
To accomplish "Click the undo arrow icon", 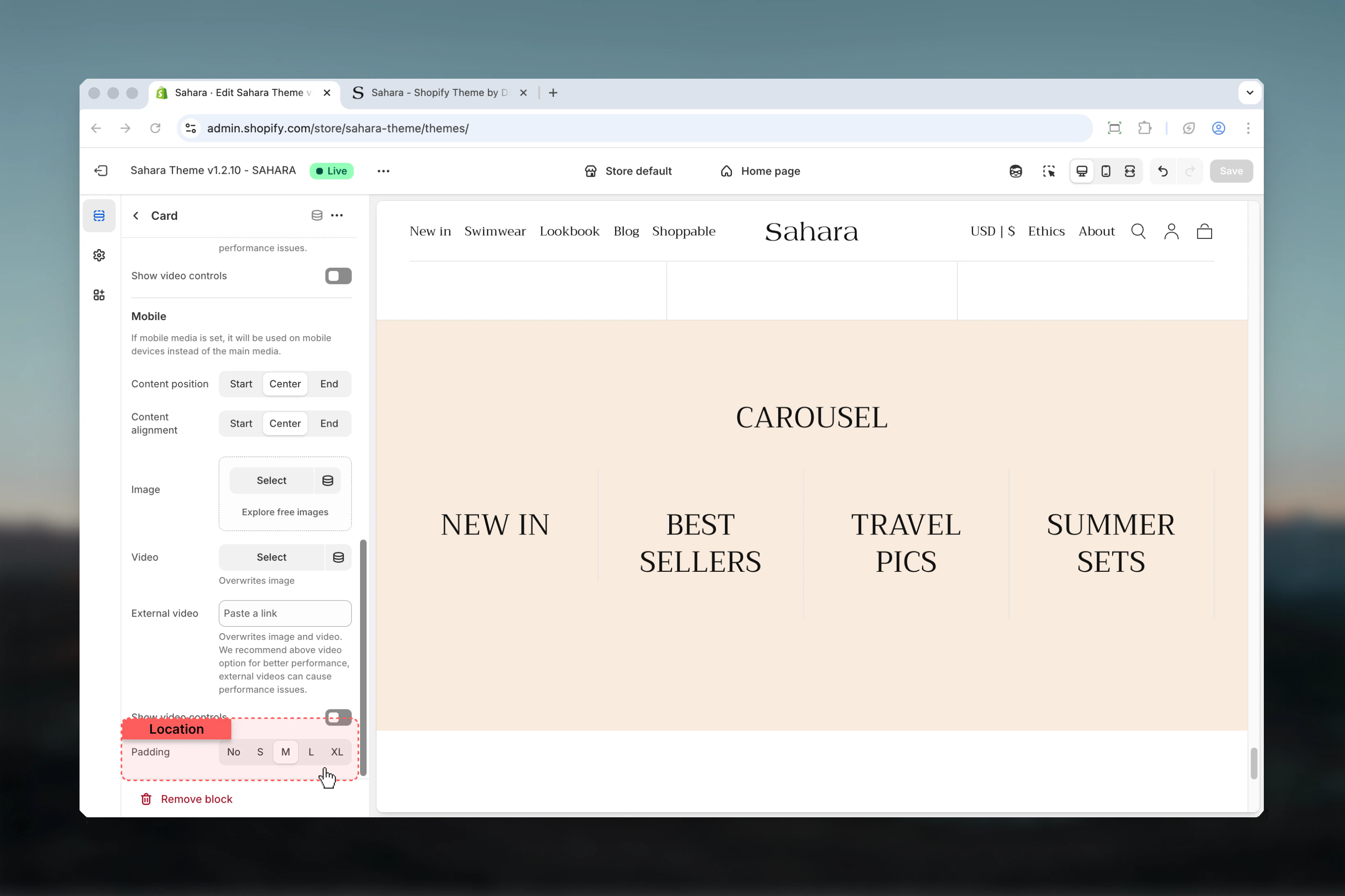I will click(1163, 171).
